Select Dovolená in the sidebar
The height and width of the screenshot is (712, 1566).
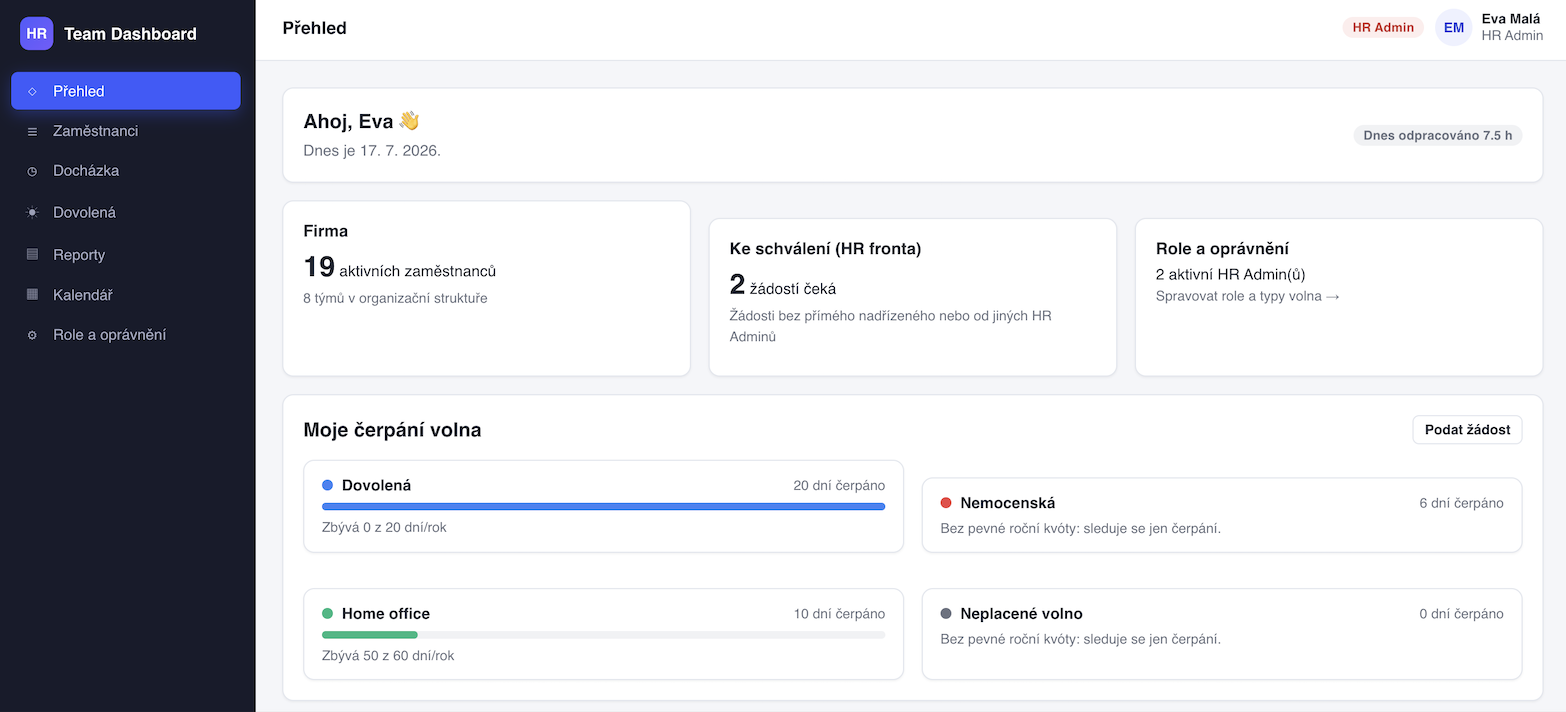pyautogui.click(x=126, y=212)
